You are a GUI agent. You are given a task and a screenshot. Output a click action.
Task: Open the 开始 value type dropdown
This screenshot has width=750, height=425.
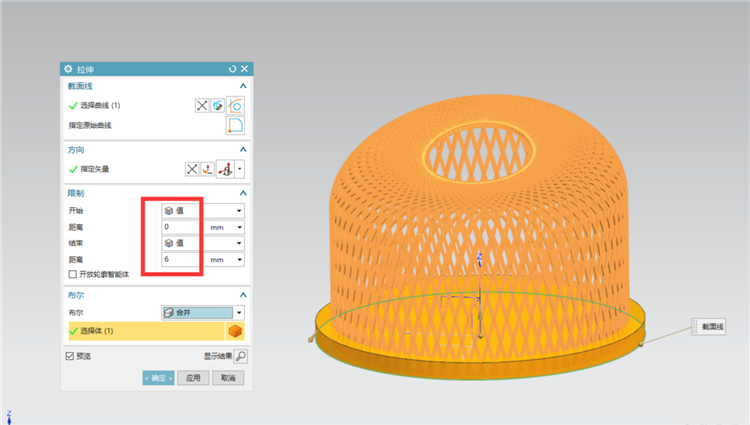click(203, 210)
